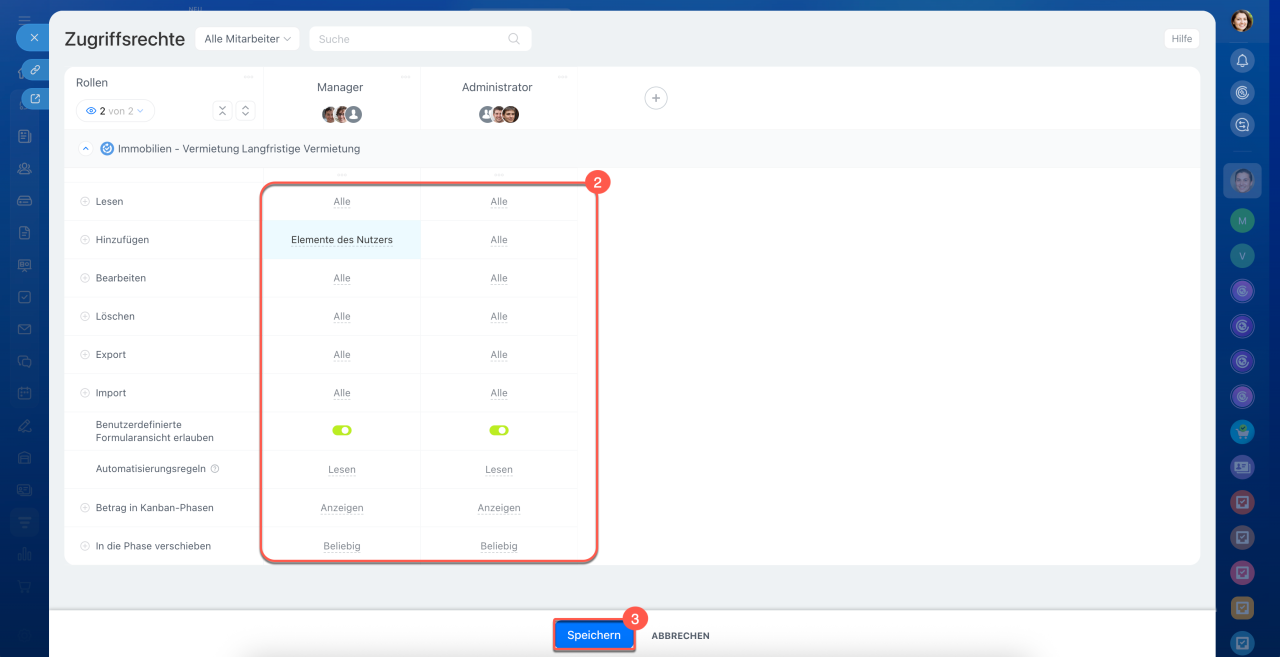1280x657 pixels.
Task: Save changes with Speichern button
Action: (x=594, y=635)
